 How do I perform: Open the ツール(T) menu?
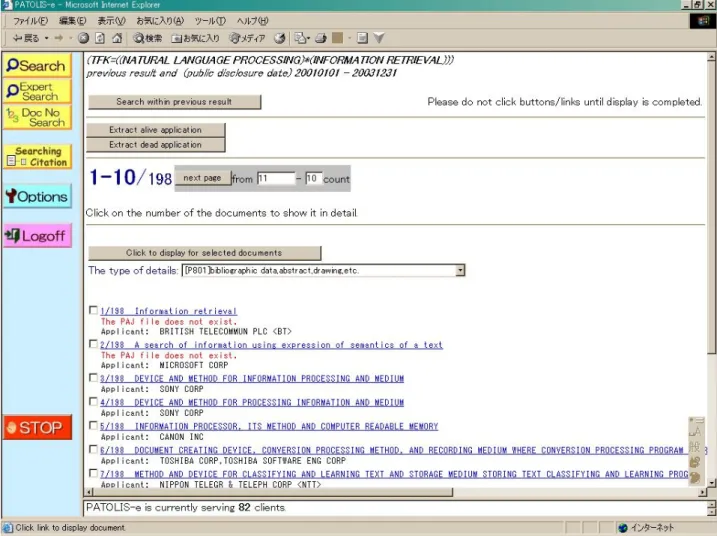click(210, 21)
